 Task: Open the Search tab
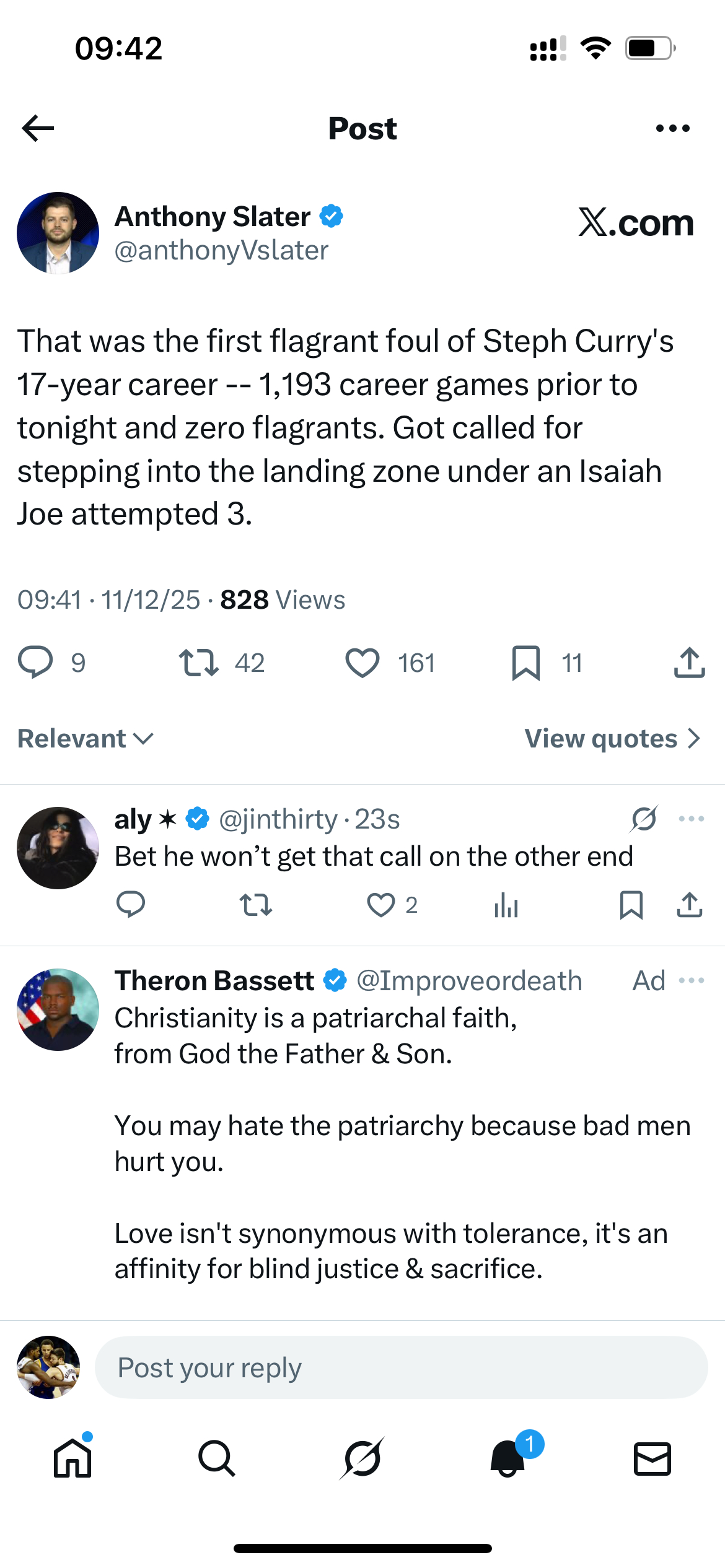(217, 1458)
